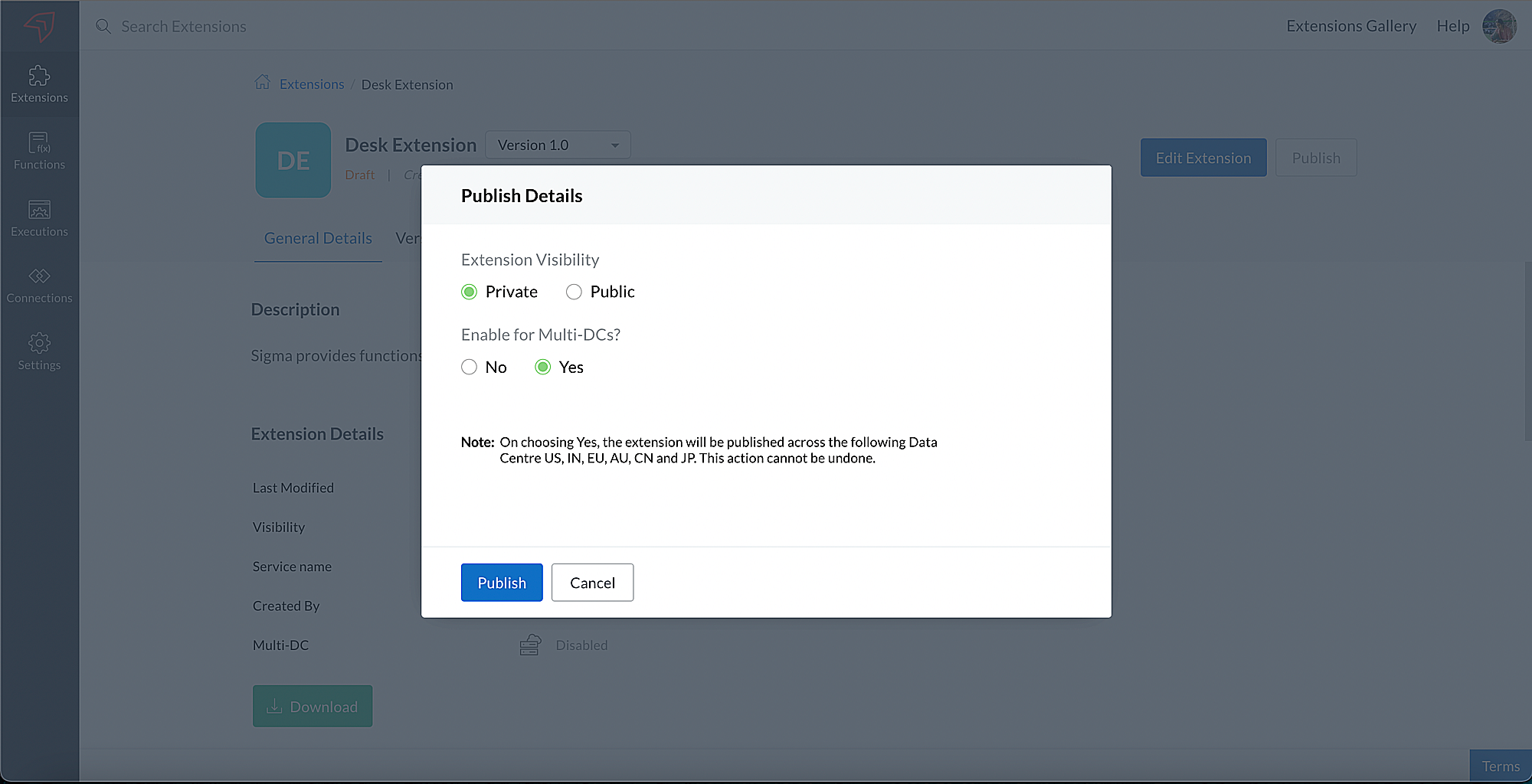Click the Sigma logo icon
The image size is (1532, 784).
[x=39, y=26]
